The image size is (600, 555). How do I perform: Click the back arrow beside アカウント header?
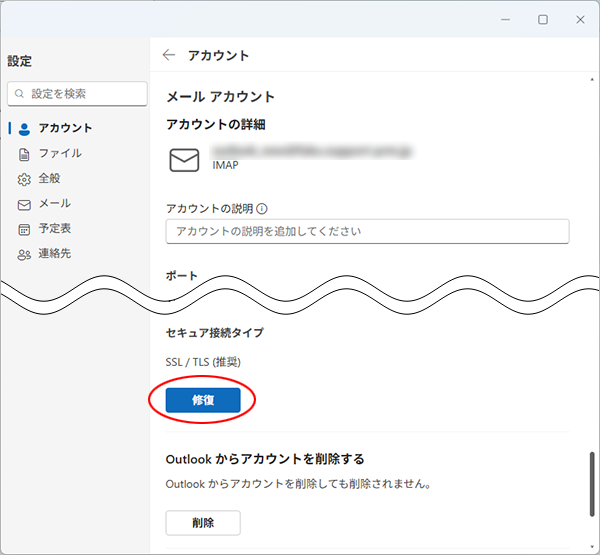click(169, 55)
